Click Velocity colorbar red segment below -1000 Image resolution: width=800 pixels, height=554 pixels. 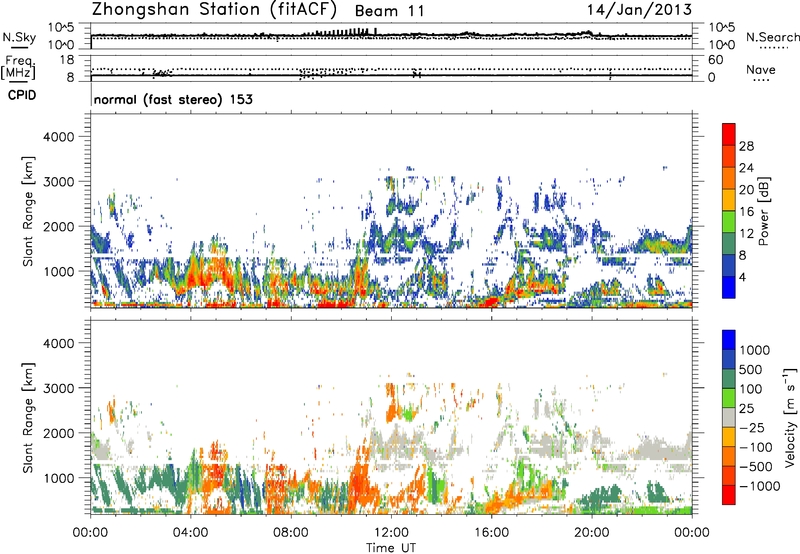pos(729,495)
